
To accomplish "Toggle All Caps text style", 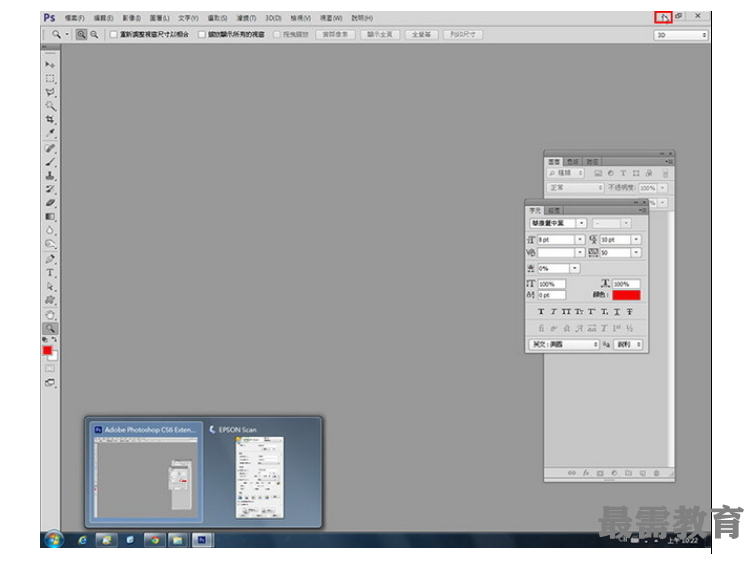I will (566, 312).
